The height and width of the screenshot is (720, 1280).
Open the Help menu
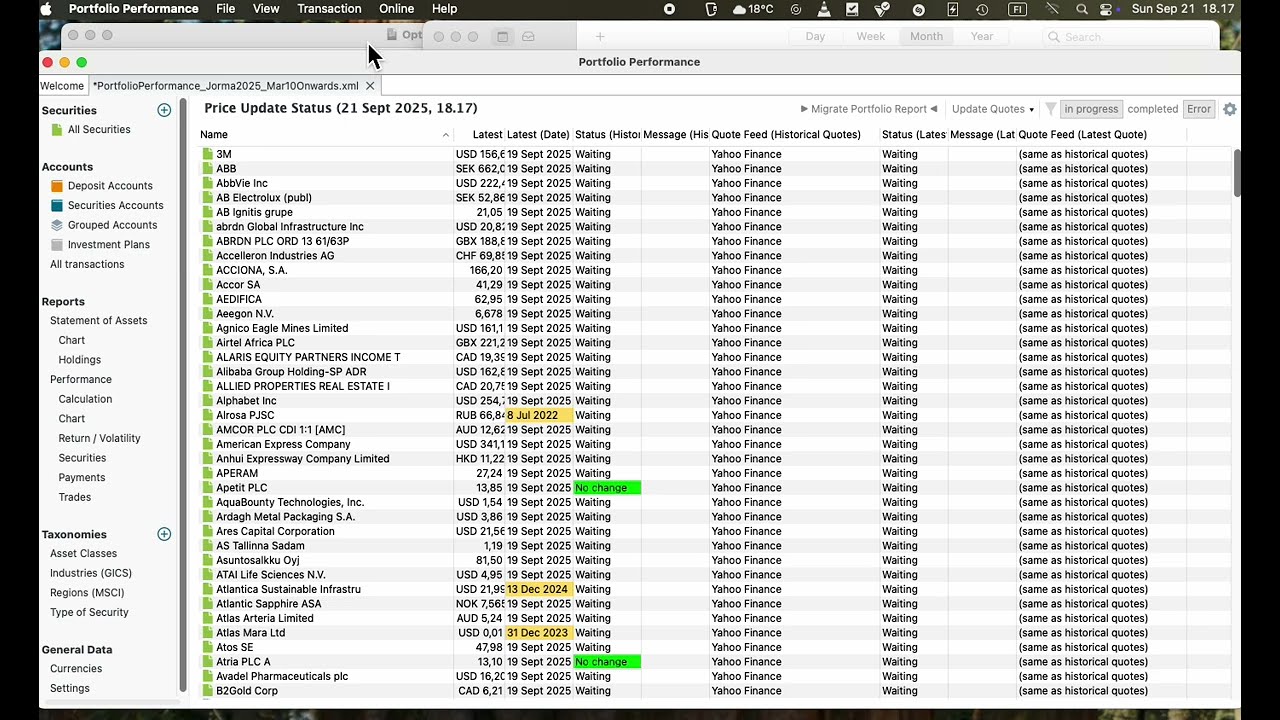[444, 9]
